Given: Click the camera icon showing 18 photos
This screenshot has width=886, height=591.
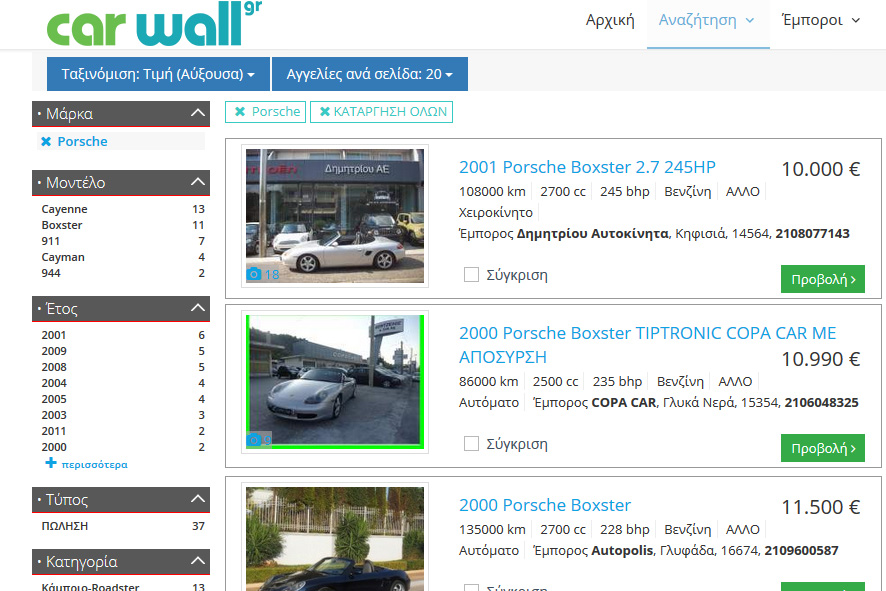Looking at the screenshot, I should coord(254,273).
